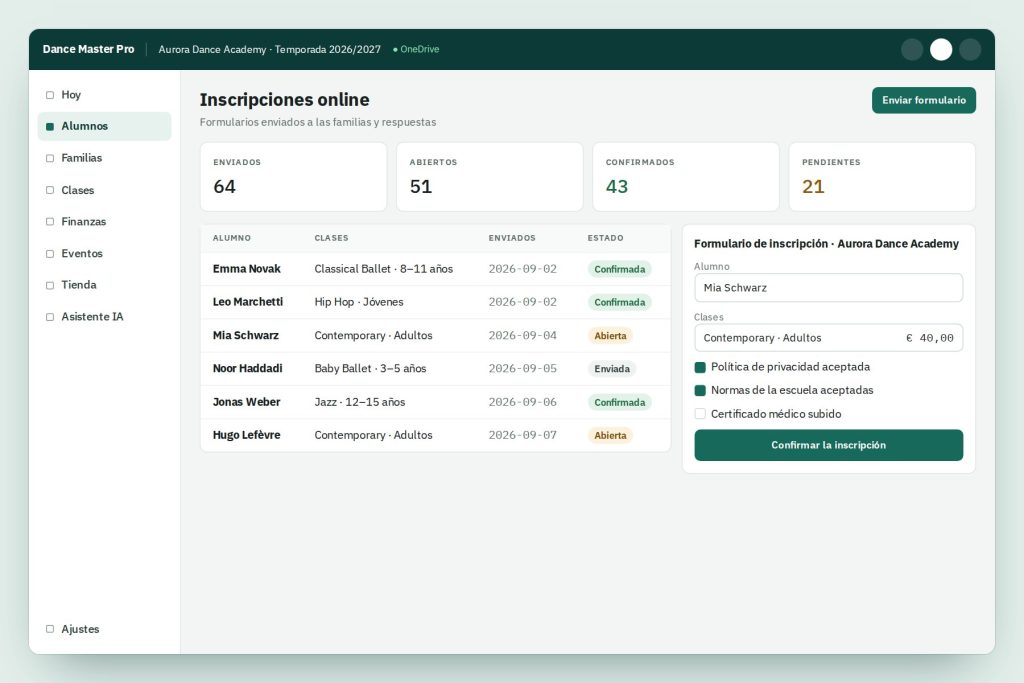Click Jazz · 12–15 años cell
The height and width of the screenshot is (683, 1024).
click(360, 402)
